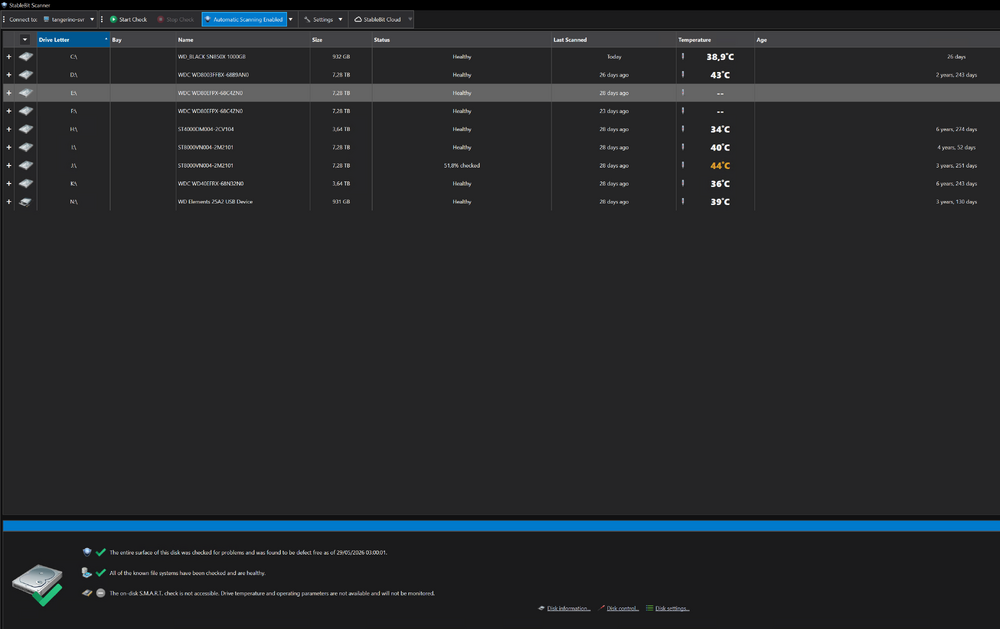
Task: Expand the J:\ drive row
Action: (x=9, y=165)
